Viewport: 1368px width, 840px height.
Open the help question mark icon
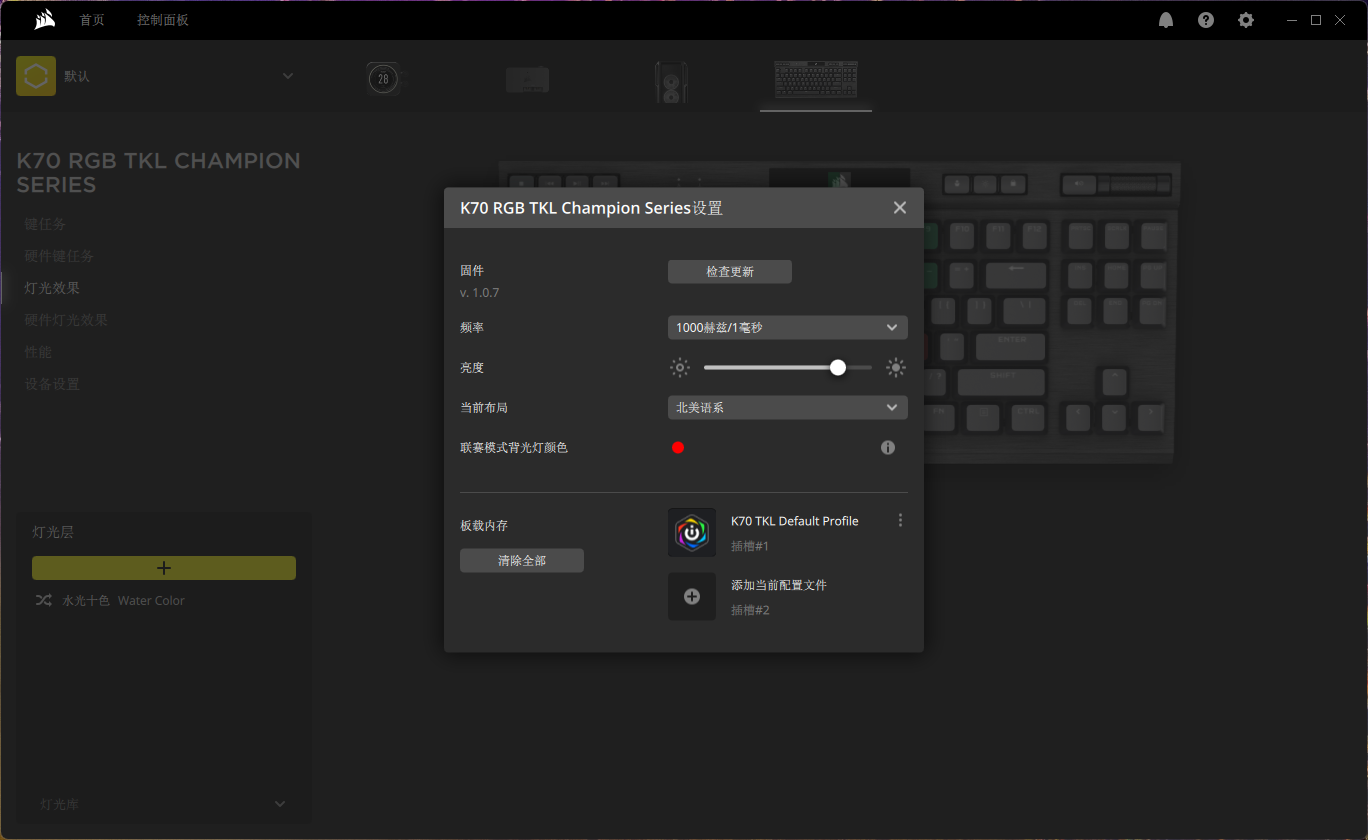tap(1206, 20)
